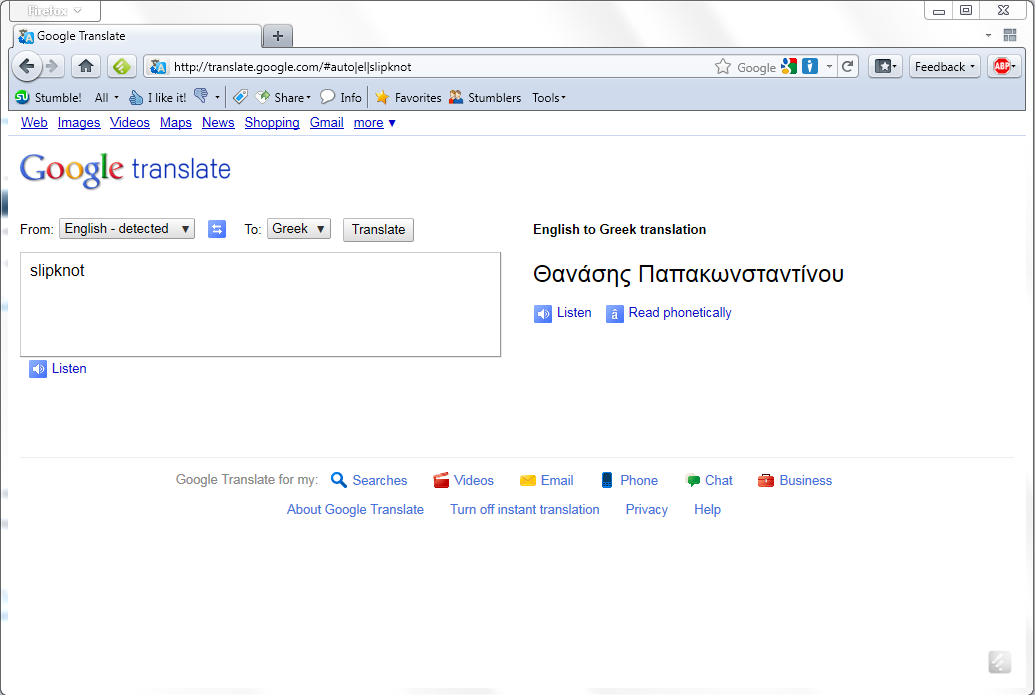
Task: Reload the page with the refresh icon
Action: (848, 66)
